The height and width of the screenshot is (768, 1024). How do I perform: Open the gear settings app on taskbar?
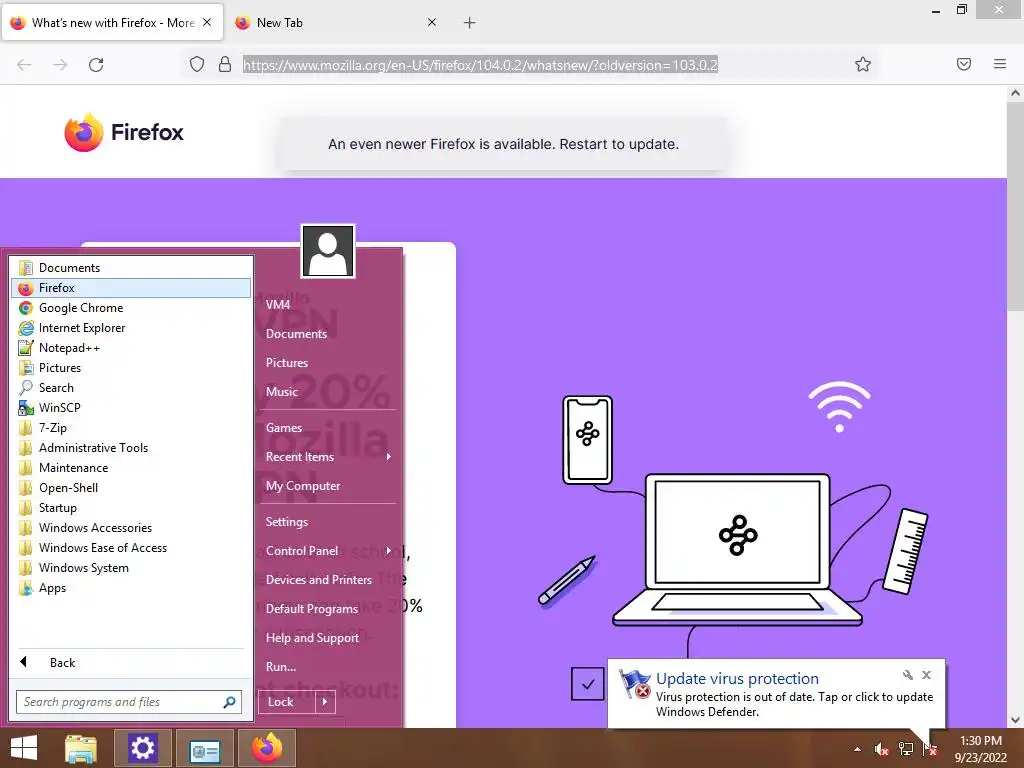coord(142,748)
